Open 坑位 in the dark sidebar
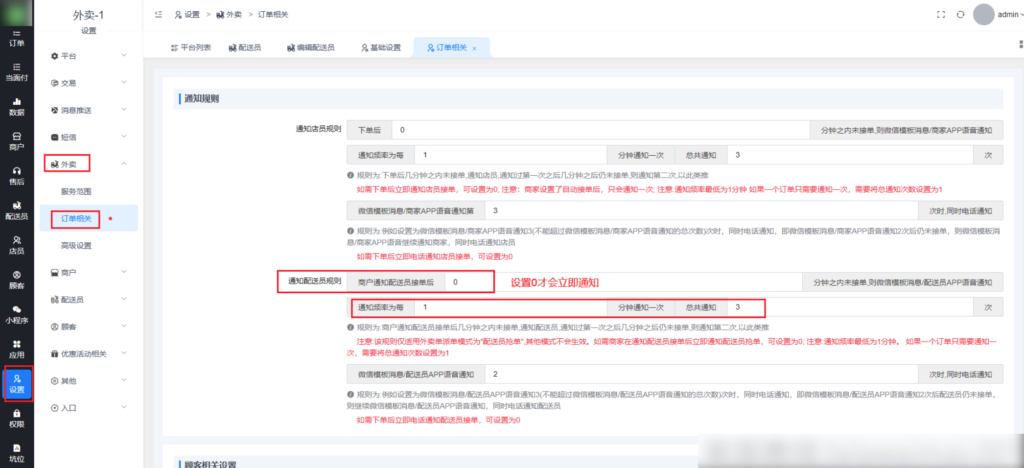Viewport: 1024px width, 468px height. pos(16,453)
